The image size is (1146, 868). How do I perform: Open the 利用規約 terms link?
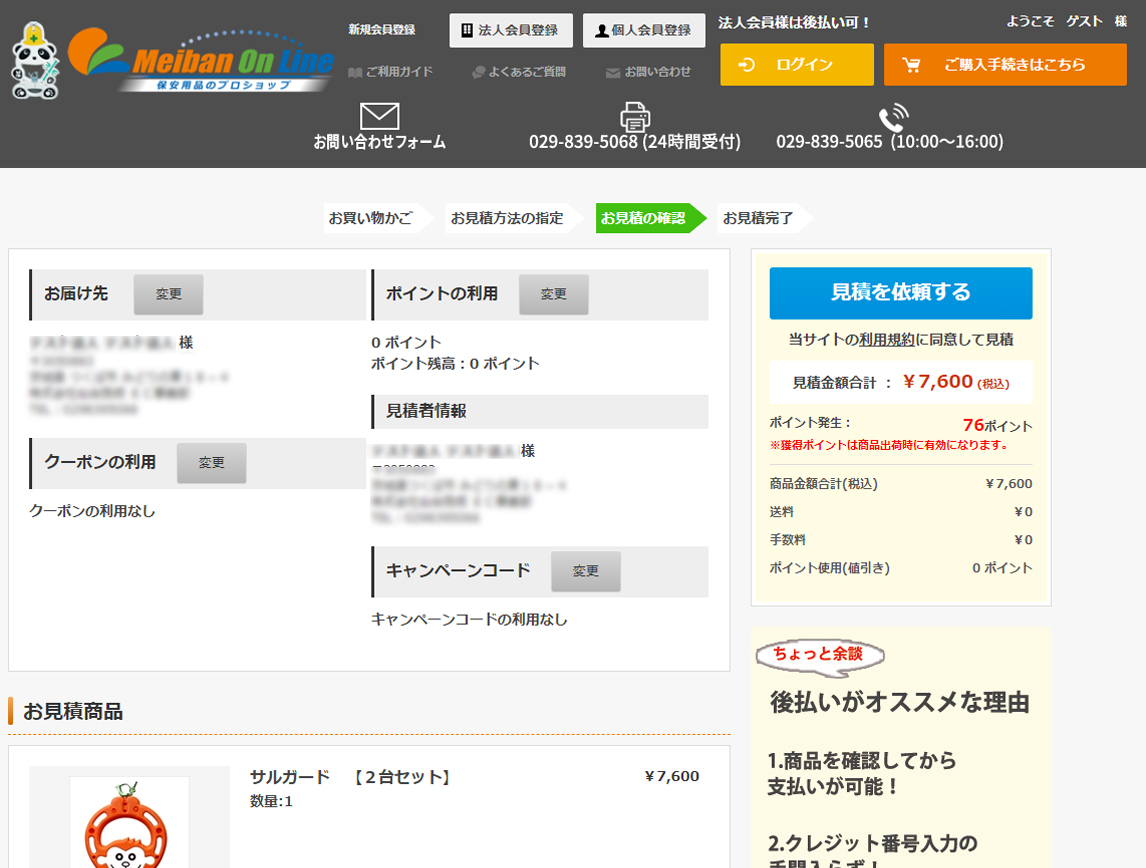point(886,340)
